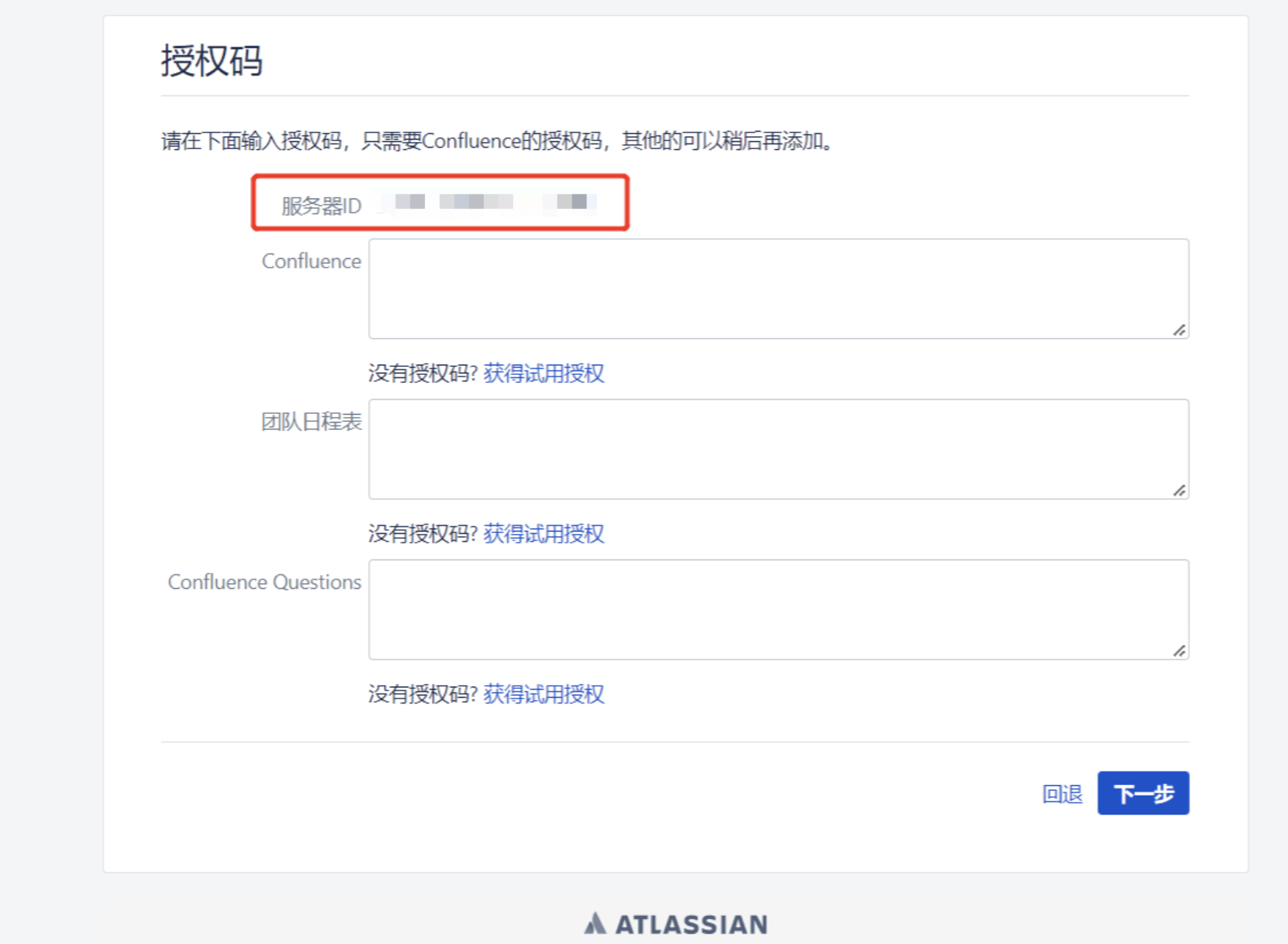The image size is (1288, 944).
Task: Click 没有授权码? text under Confluence Questions field
Action: [x=423, y=694]
